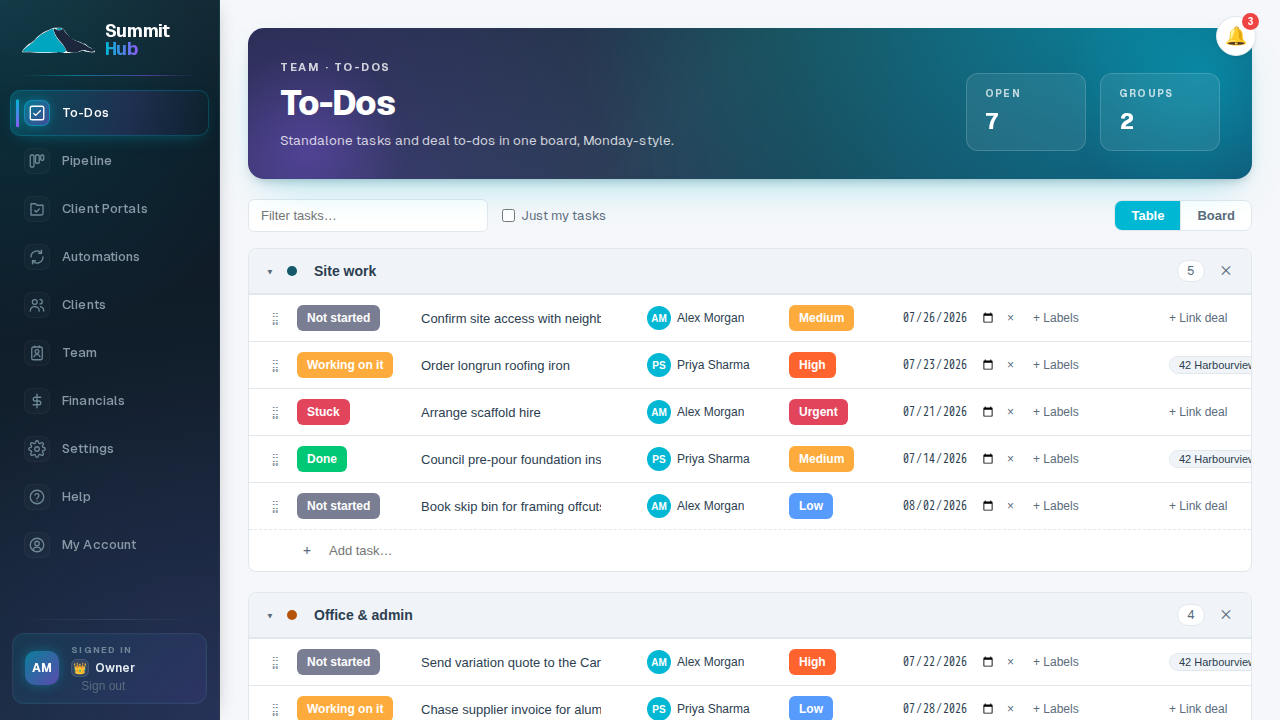Image resolution: width=1280 pixels, height=720 pixels.
Task: Click the Financials dollar icon
Action: pyautogui.click(x=37, y=401)
